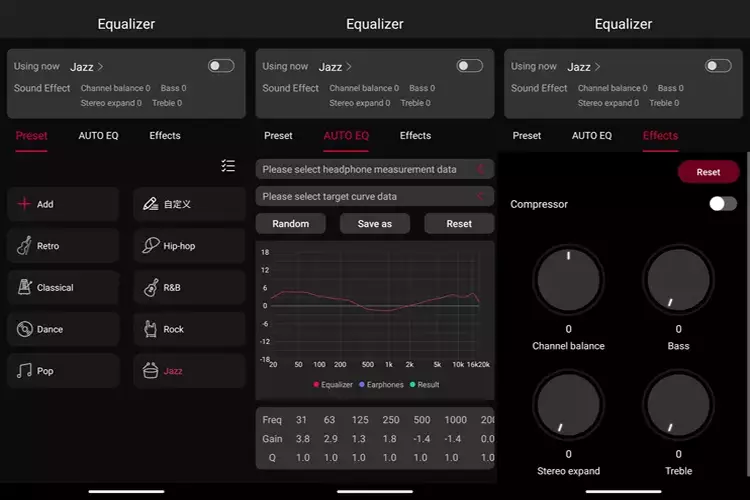Select AUTO EQ tab in middle screen

coord(346,135)
